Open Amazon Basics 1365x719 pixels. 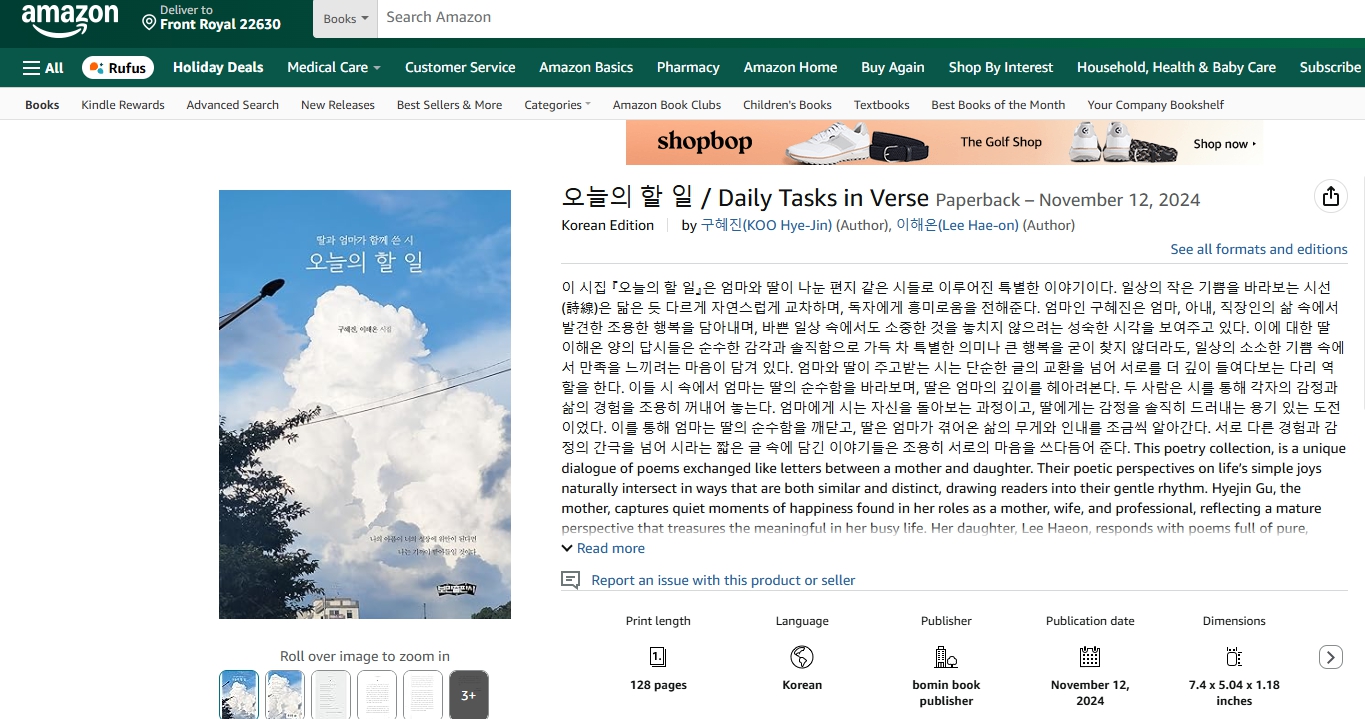click(586, 67)
